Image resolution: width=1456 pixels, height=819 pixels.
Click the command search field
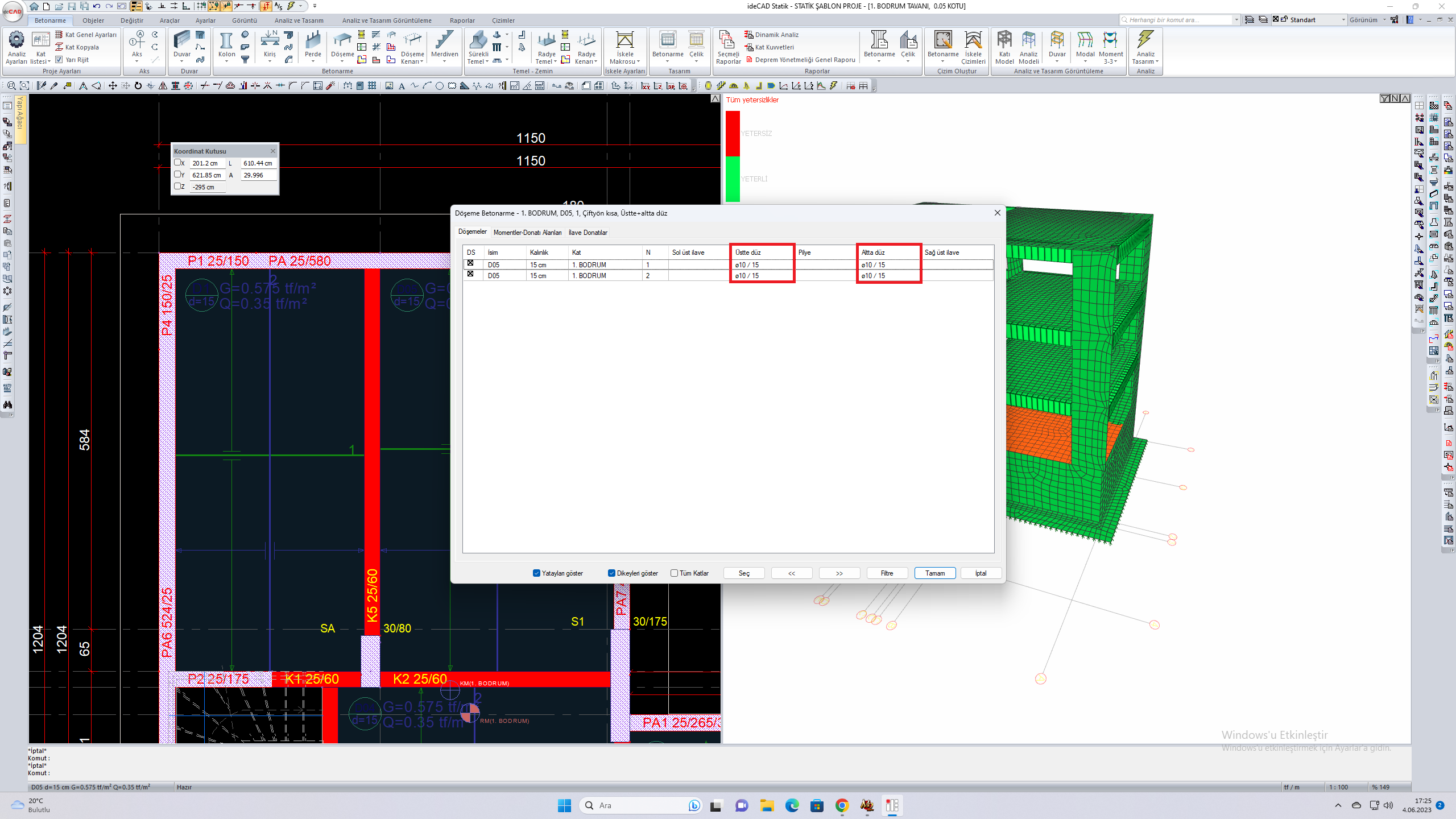point(1178,20)
